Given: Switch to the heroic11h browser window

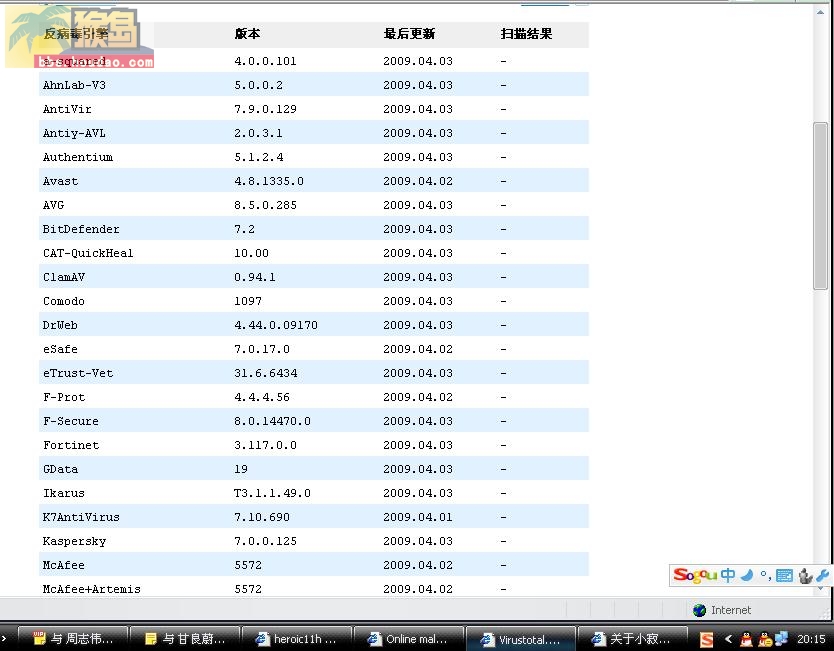Looking at the screenshot, I should (297, 639).
